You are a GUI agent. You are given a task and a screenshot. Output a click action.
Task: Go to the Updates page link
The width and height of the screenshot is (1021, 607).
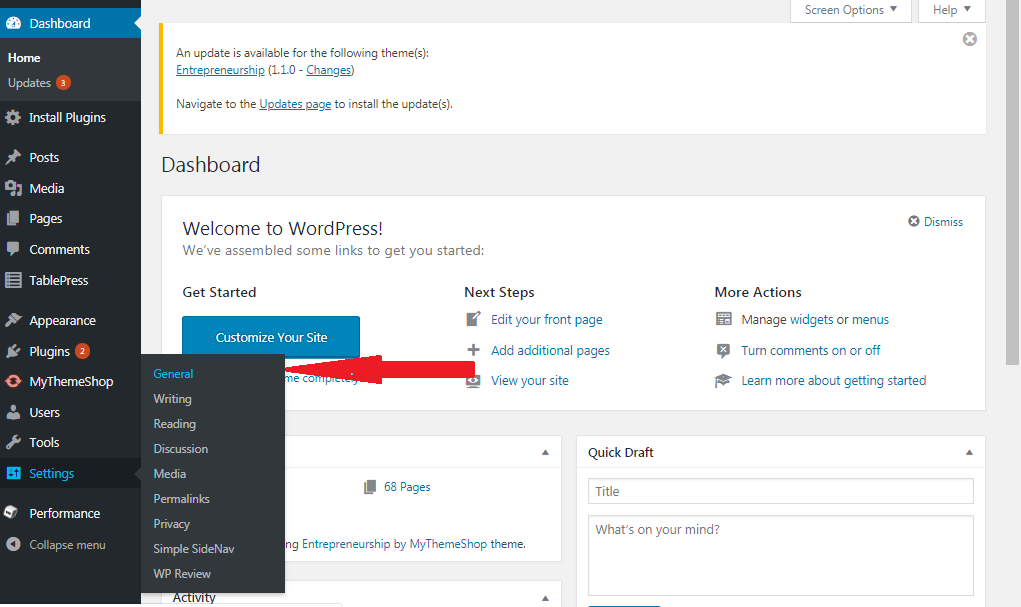pos(295,104)
